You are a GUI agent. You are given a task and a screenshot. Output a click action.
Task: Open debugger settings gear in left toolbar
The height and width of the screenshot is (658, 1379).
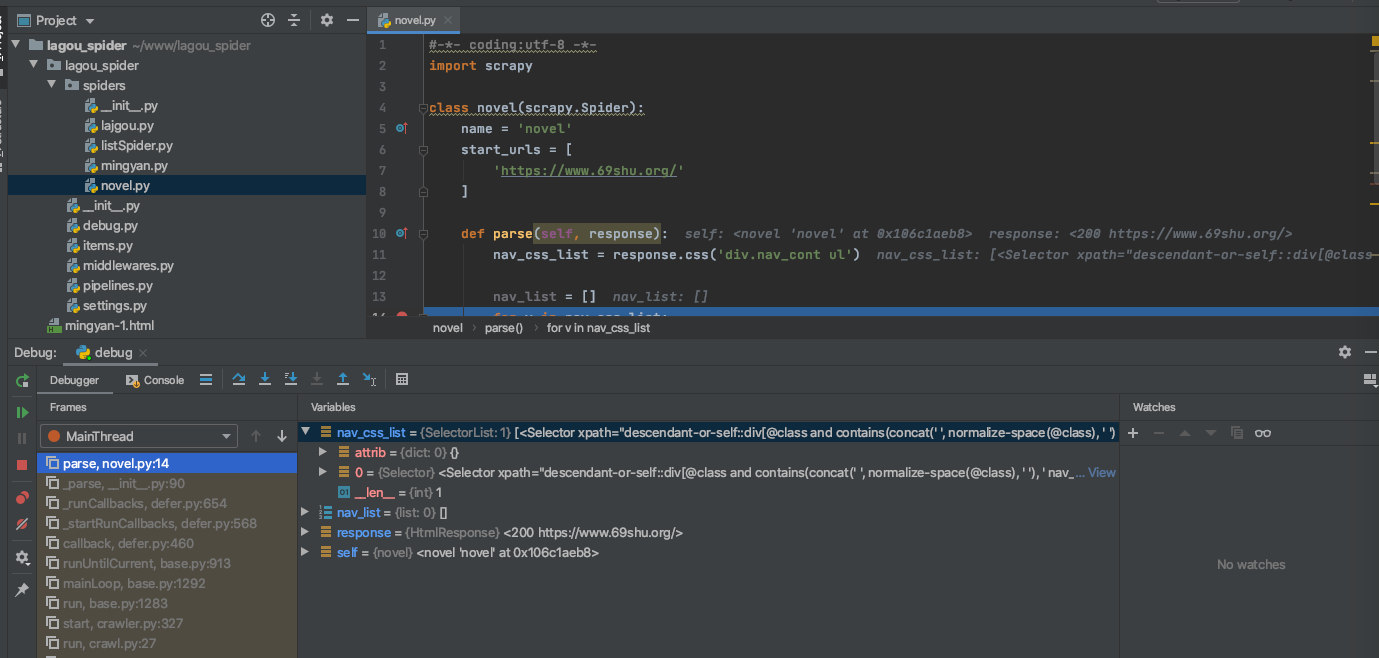pos(22,558)
